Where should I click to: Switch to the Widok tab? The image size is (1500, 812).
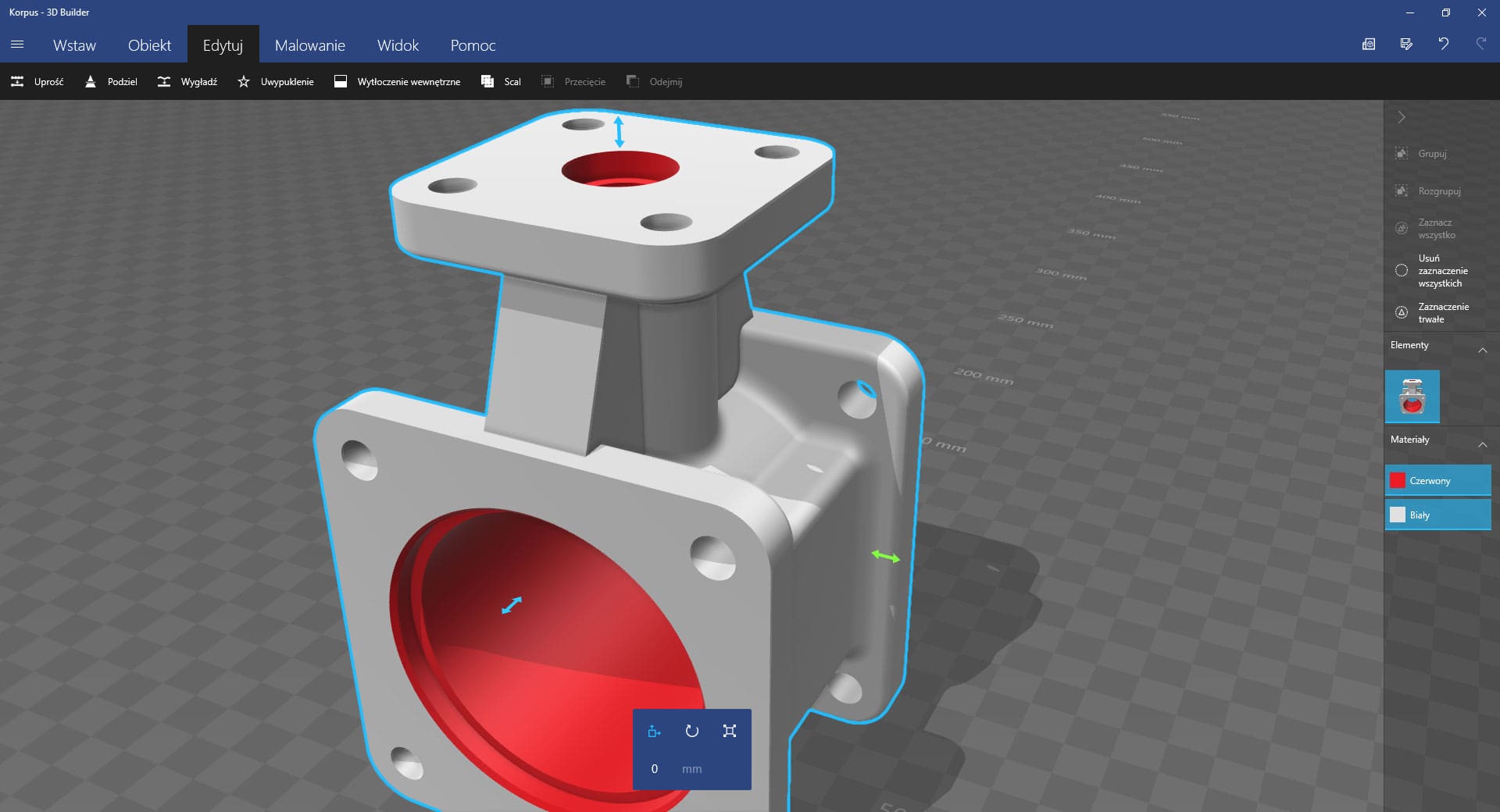coord(398,45)
